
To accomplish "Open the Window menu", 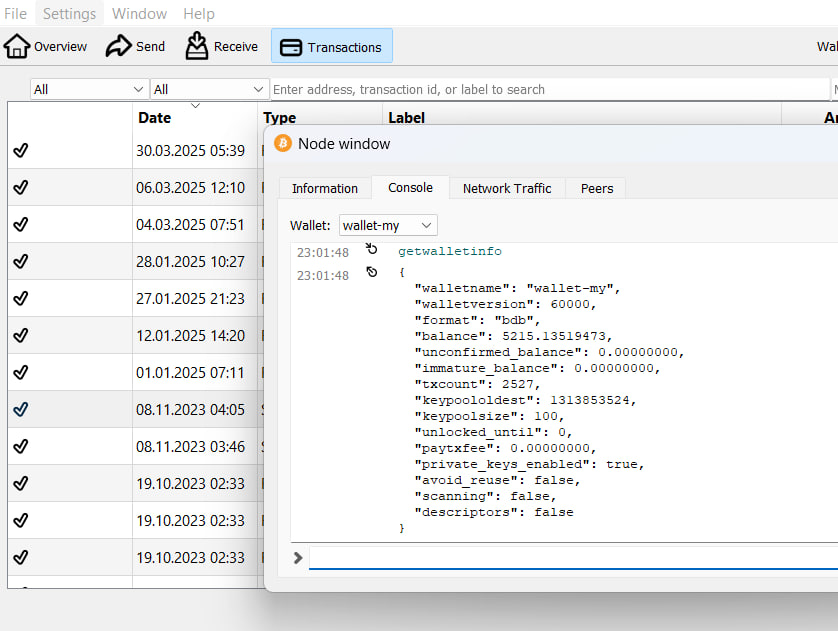I will (139, 13).
